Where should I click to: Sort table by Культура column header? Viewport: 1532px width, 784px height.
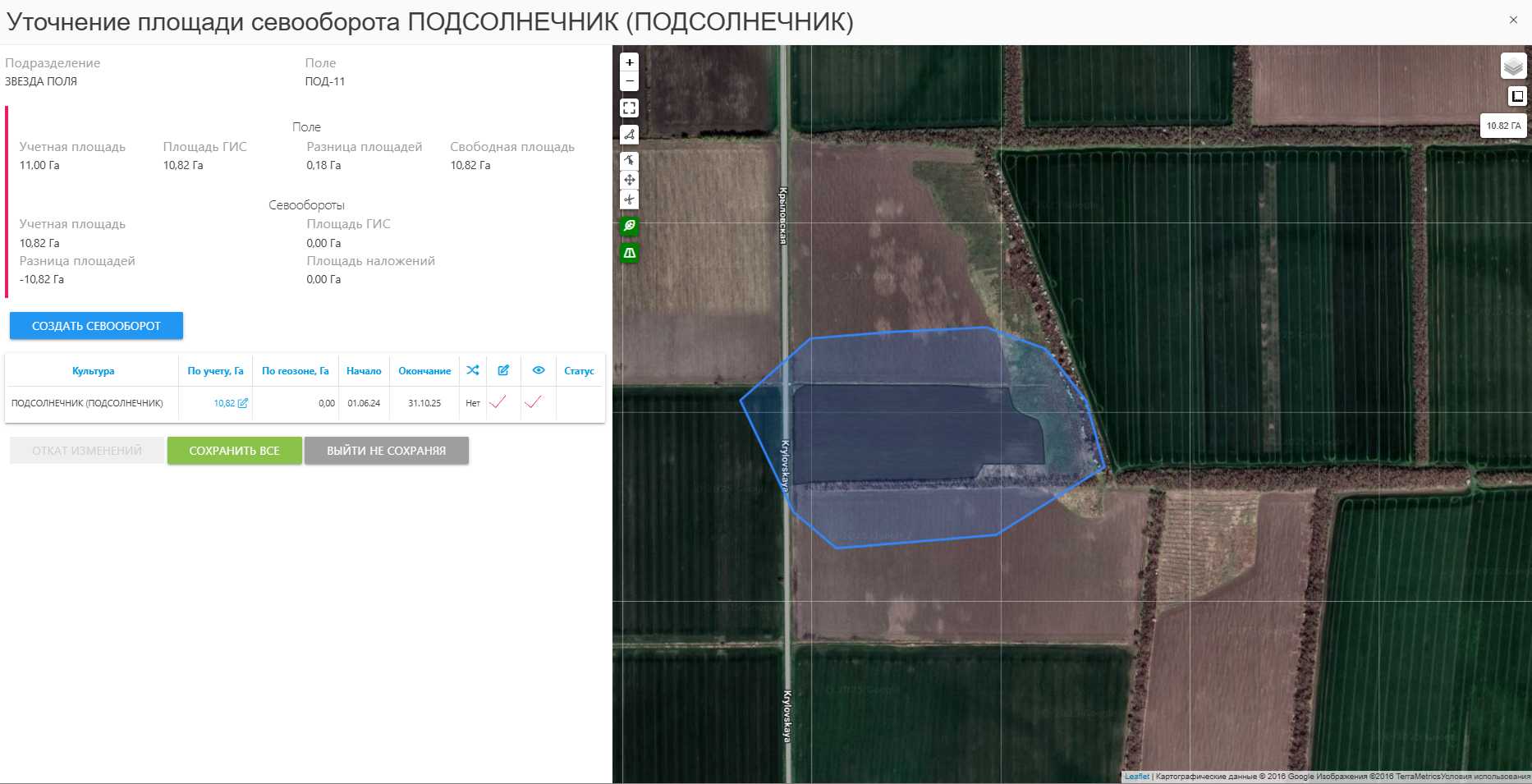93,371
